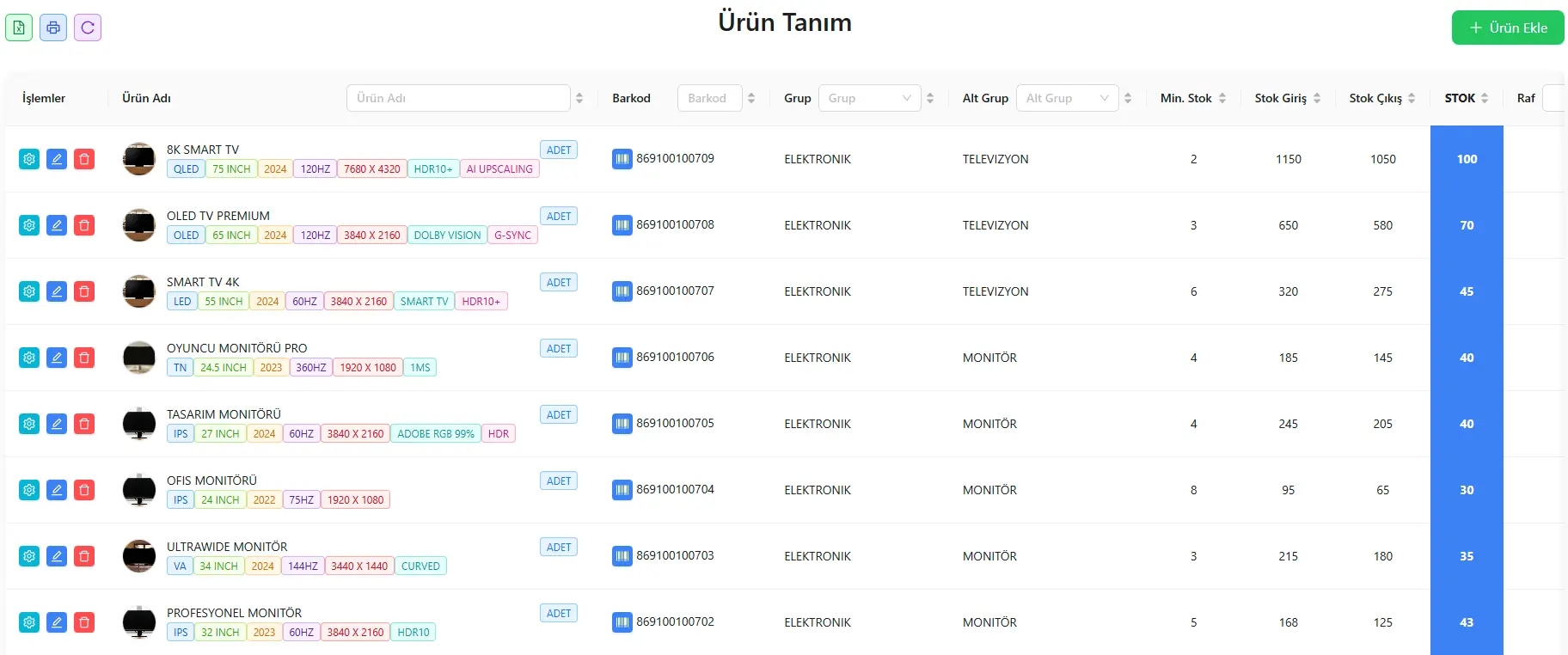Delete the OFIS MONITÖRÜ row
The image size is (1568, 655).
click(x=84, y=490)
